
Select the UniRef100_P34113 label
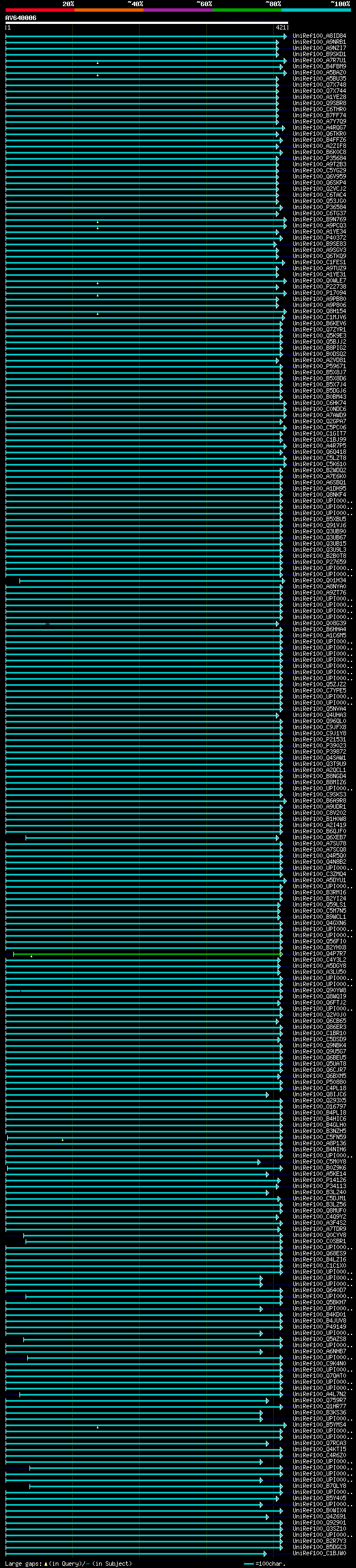pyautogui.click(x=319, y=1186)
